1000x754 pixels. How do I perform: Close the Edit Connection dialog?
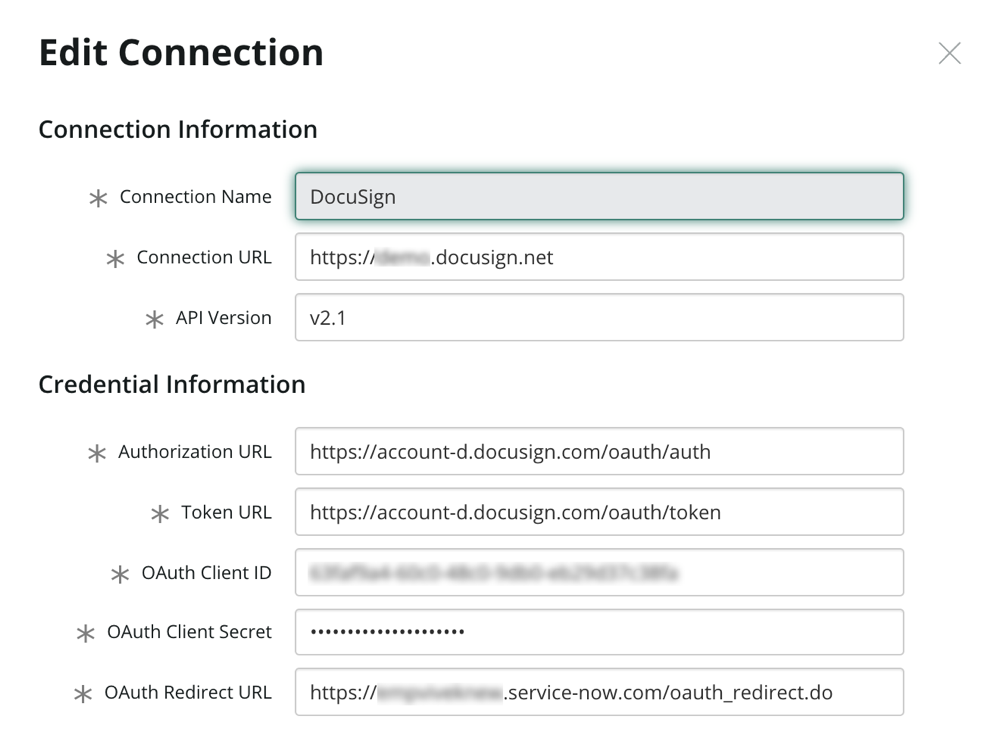click(x=950, y=54)
